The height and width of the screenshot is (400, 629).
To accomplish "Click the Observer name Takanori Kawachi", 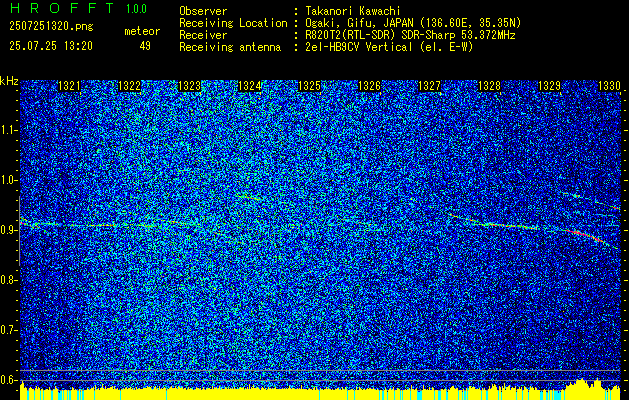I will click(x=352, y=11).
